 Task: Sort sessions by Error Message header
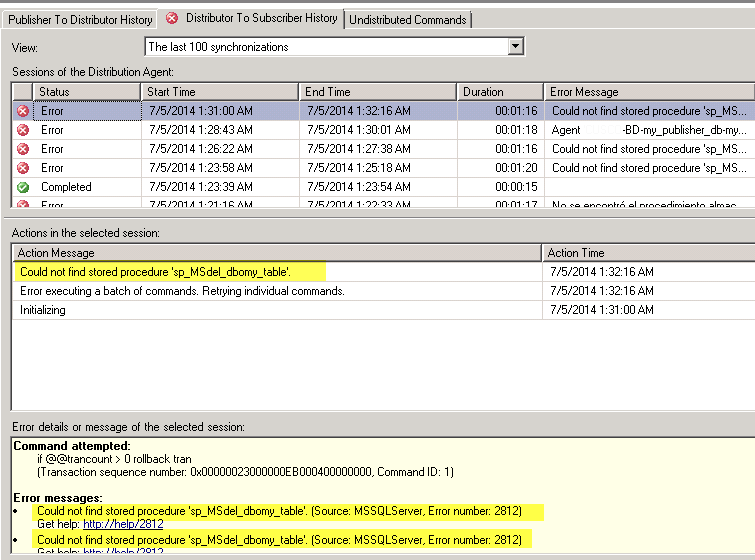(649, 91)
